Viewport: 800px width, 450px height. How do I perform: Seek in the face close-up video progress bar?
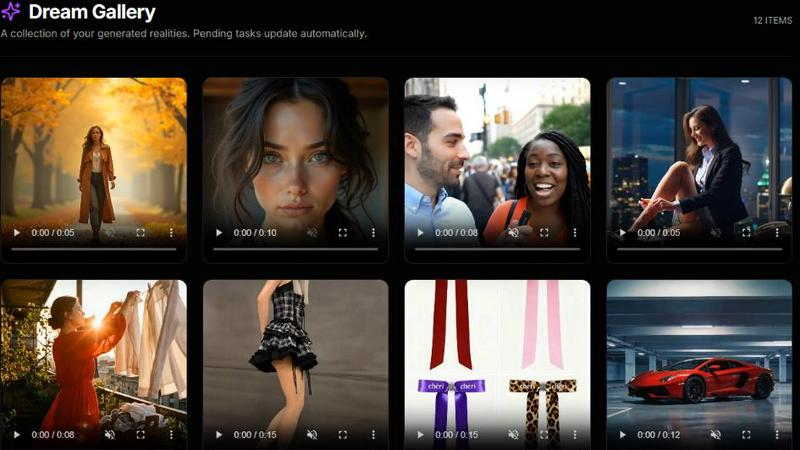tap(296, 249)
